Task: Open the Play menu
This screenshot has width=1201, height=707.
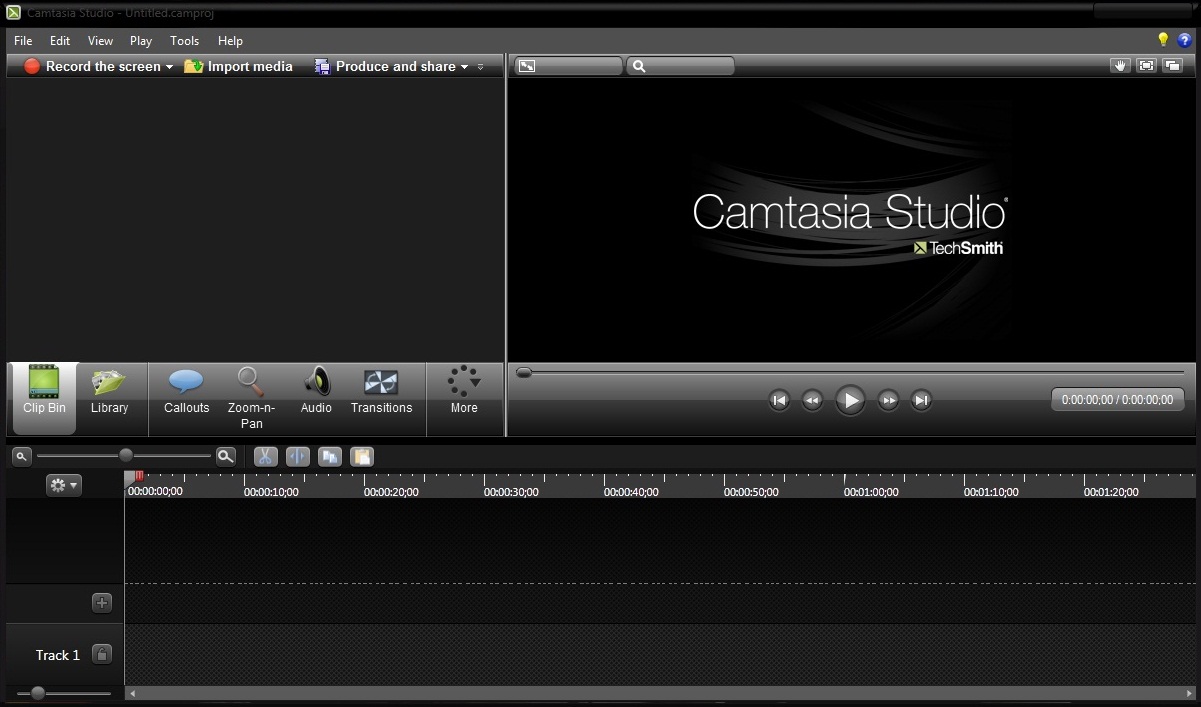Action: click(x=141, y=41)
